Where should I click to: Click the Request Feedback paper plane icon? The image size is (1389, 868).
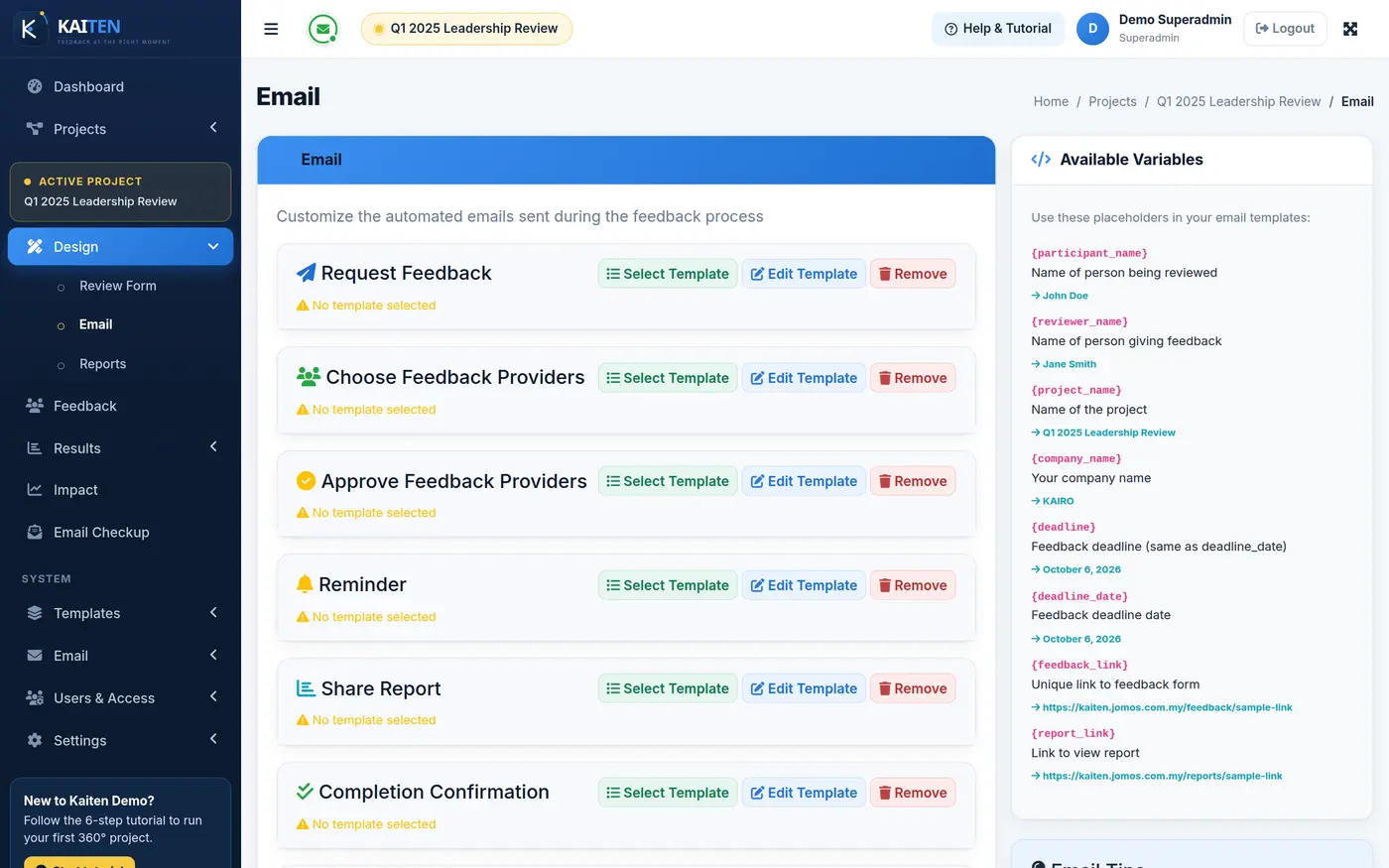click(x=307, y=273)
